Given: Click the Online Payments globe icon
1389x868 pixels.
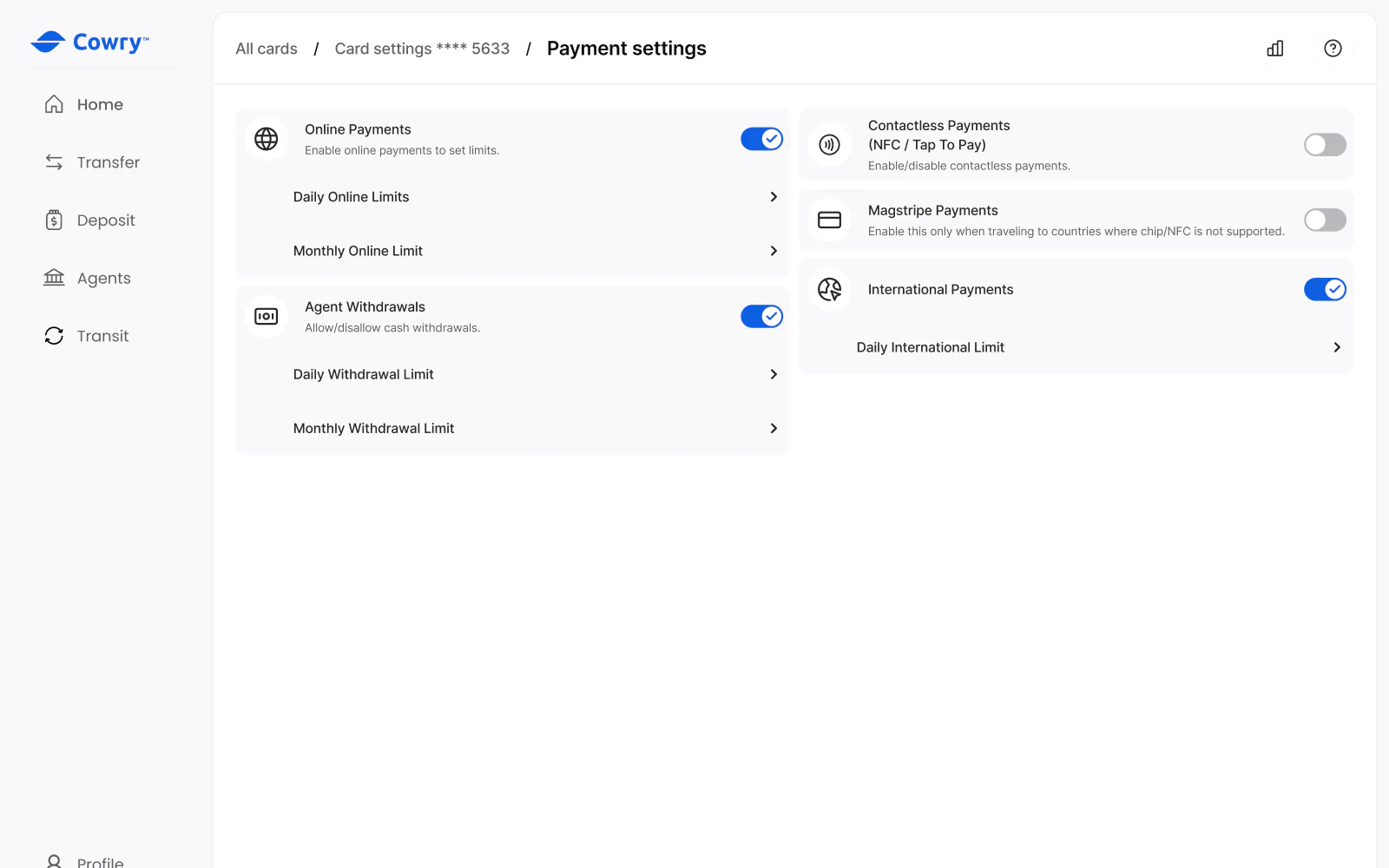Looking at the screenshot, I should tap(267, 139).
